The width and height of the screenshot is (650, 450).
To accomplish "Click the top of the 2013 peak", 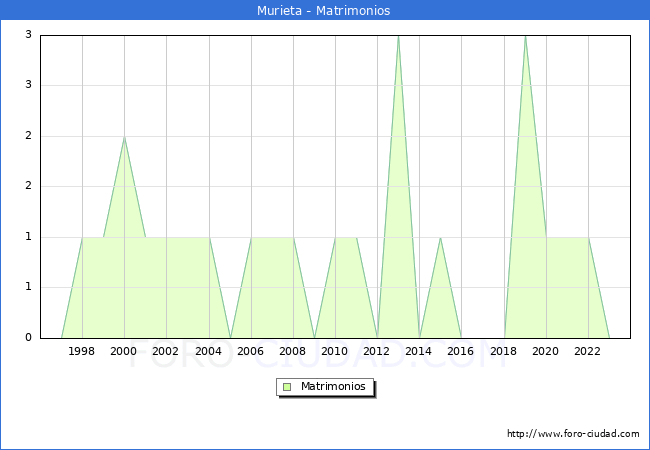I will [x=398, y=36].
